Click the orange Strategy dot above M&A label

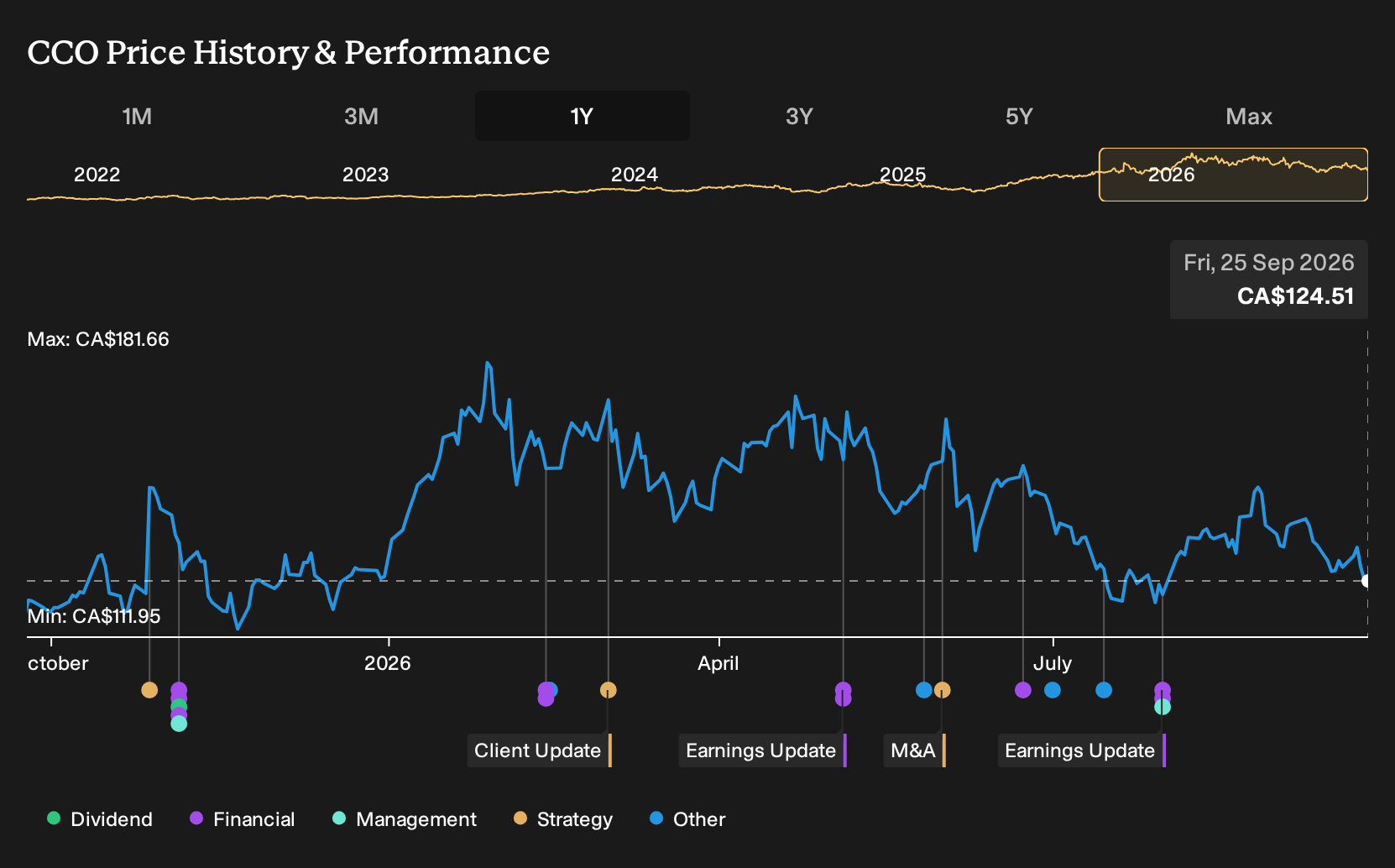[943, 690]
